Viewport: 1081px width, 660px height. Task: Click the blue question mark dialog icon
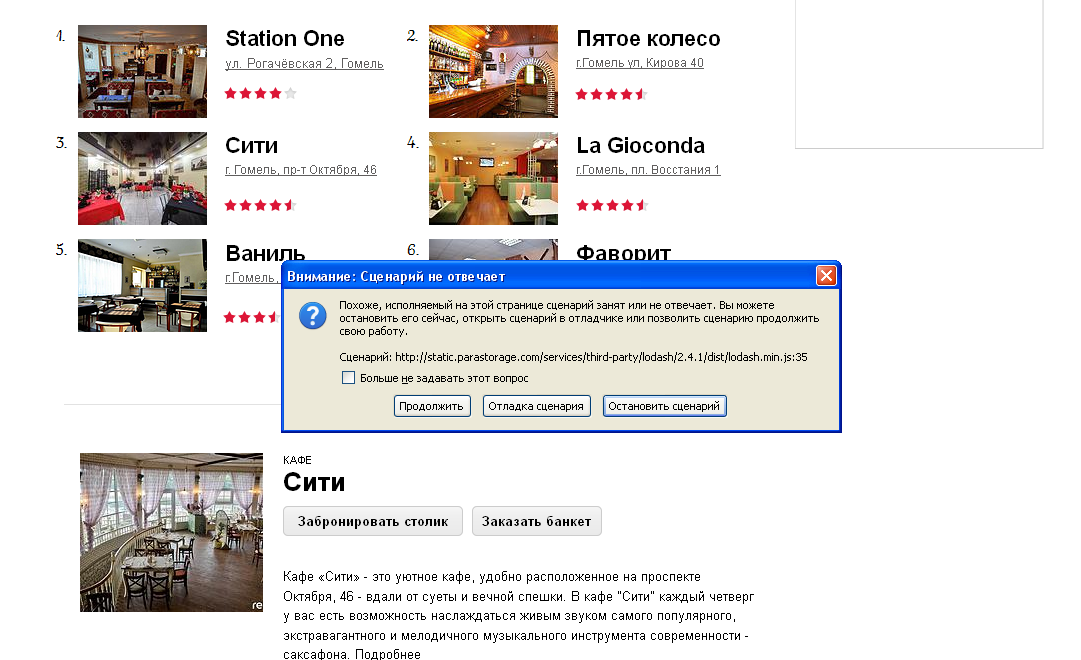pyautogui.click(x=312, y=316)
